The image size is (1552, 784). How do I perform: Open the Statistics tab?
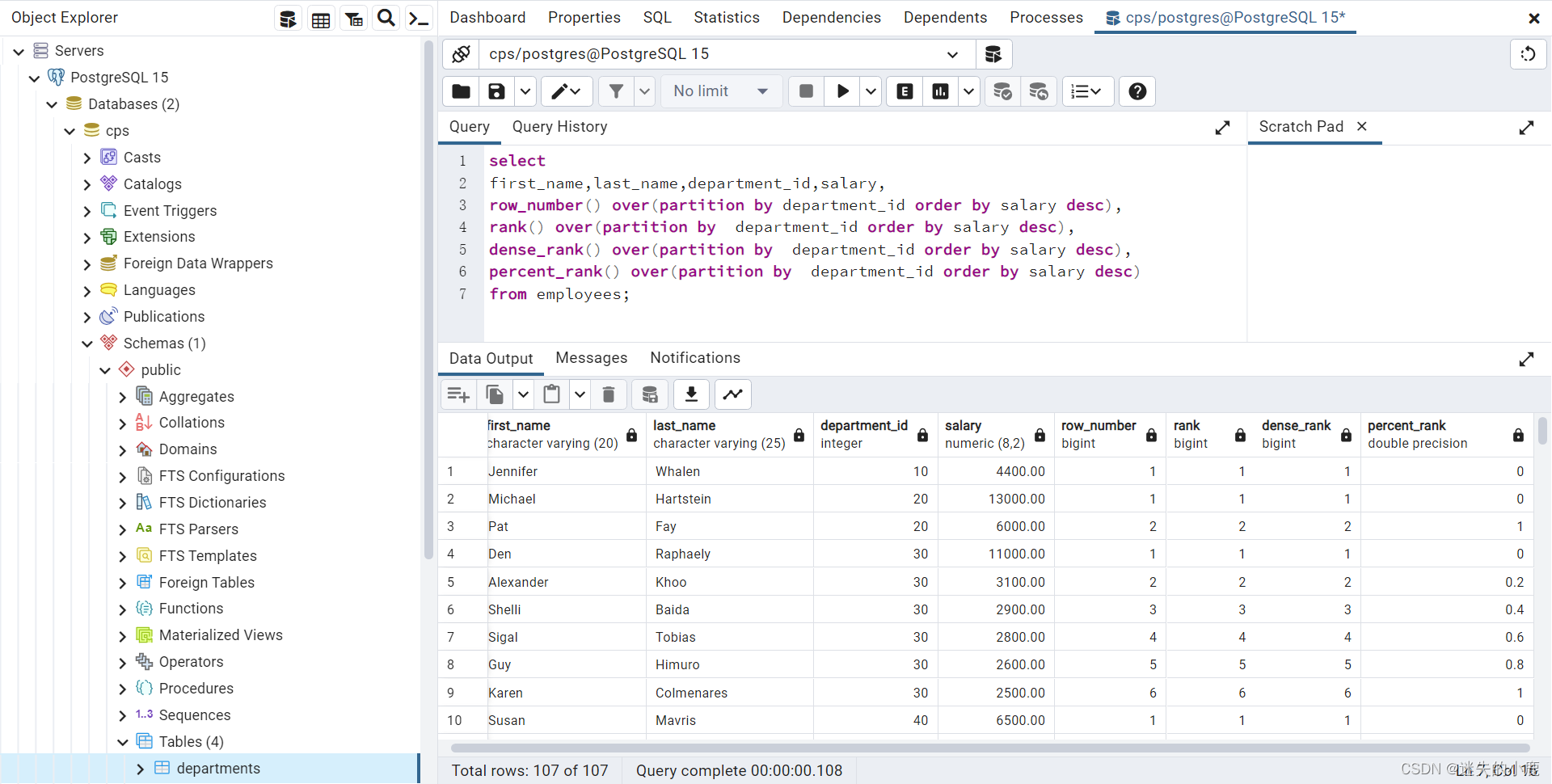coord(727,18)
